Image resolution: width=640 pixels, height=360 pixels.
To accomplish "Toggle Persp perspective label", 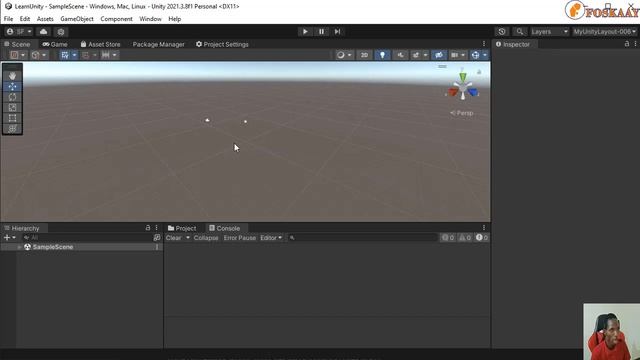I will click(462, 113).
